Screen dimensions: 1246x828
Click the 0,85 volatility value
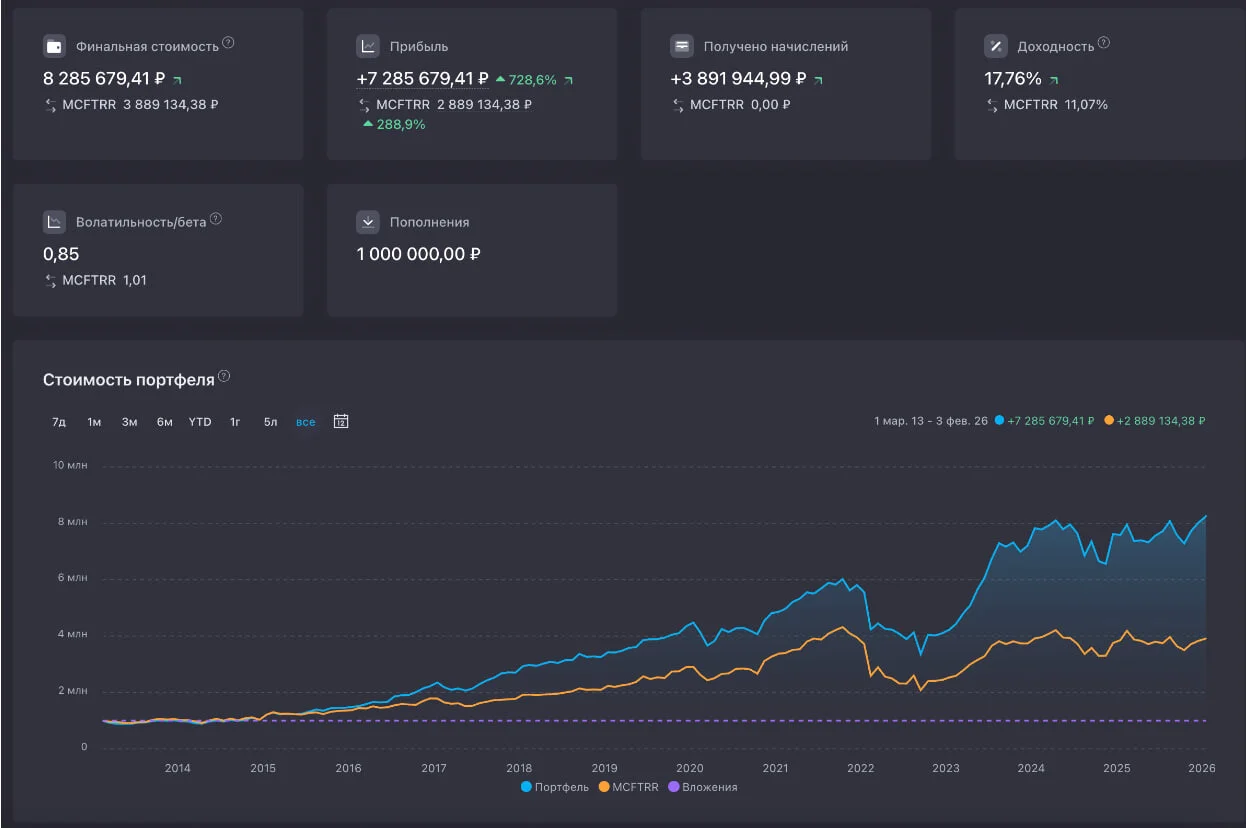point(61,254)
